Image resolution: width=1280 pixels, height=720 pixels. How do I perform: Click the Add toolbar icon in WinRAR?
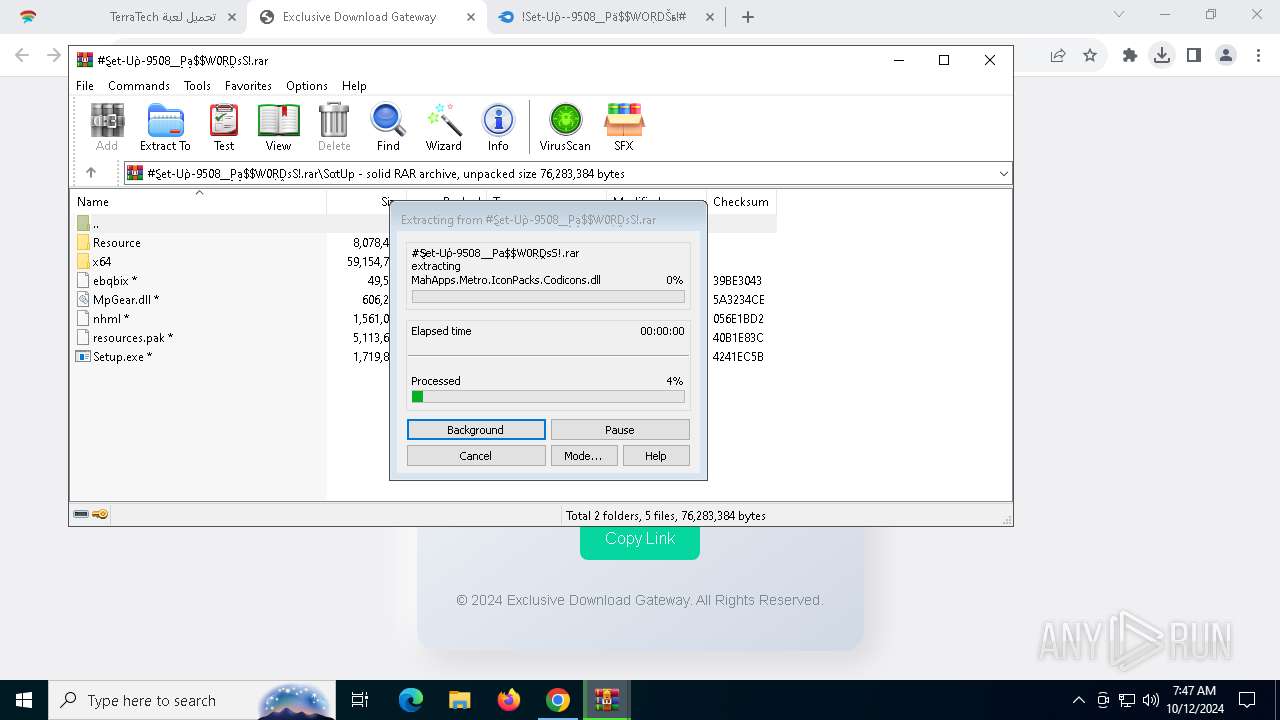pyautogui.click(x=107, y=127)
